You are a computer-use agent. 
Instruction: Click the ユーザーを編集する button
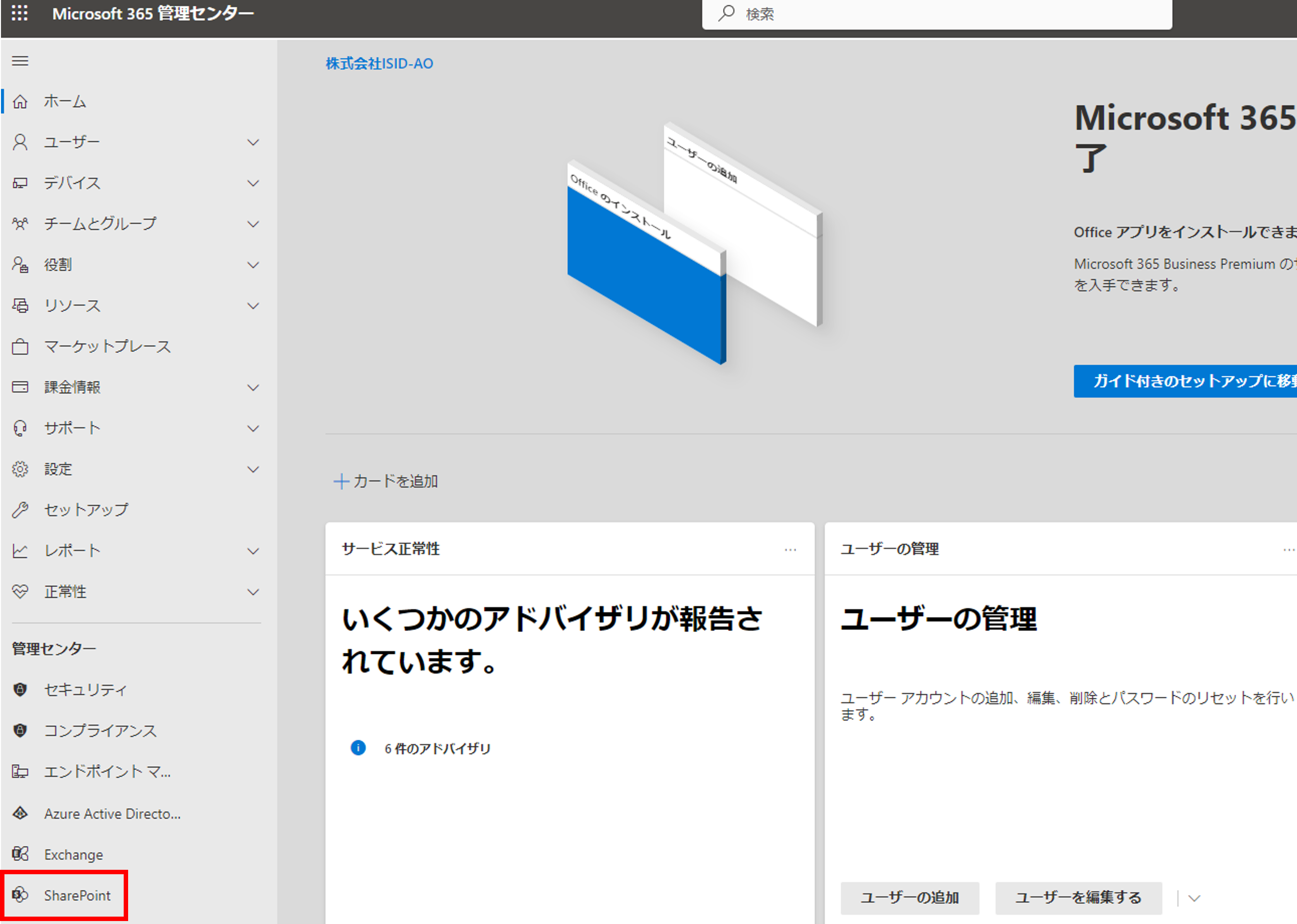point(1078,898)
